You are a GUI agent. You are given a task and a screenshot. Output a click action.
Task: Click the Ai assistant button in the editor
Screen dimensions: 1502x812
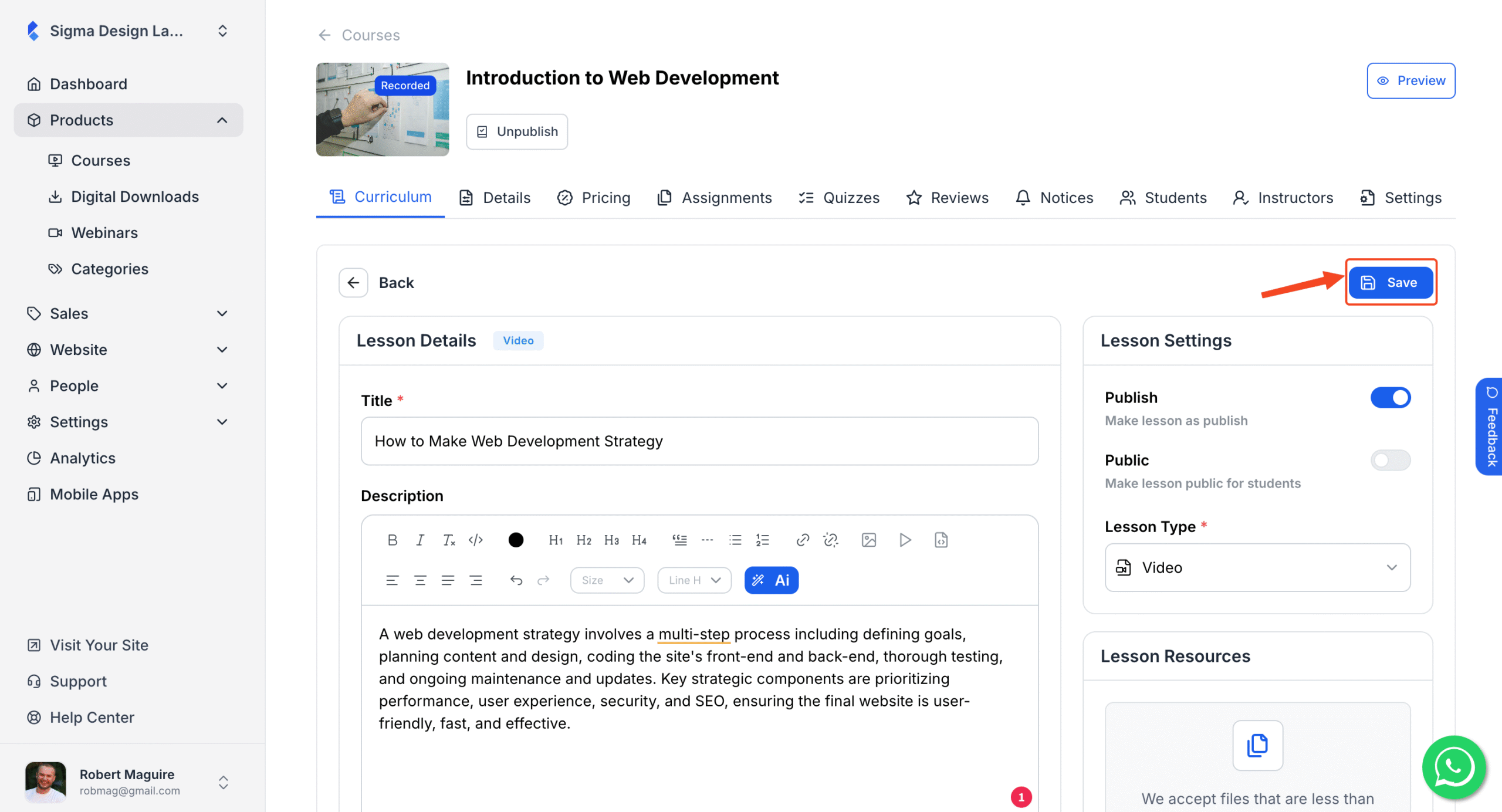coord(772,580)
